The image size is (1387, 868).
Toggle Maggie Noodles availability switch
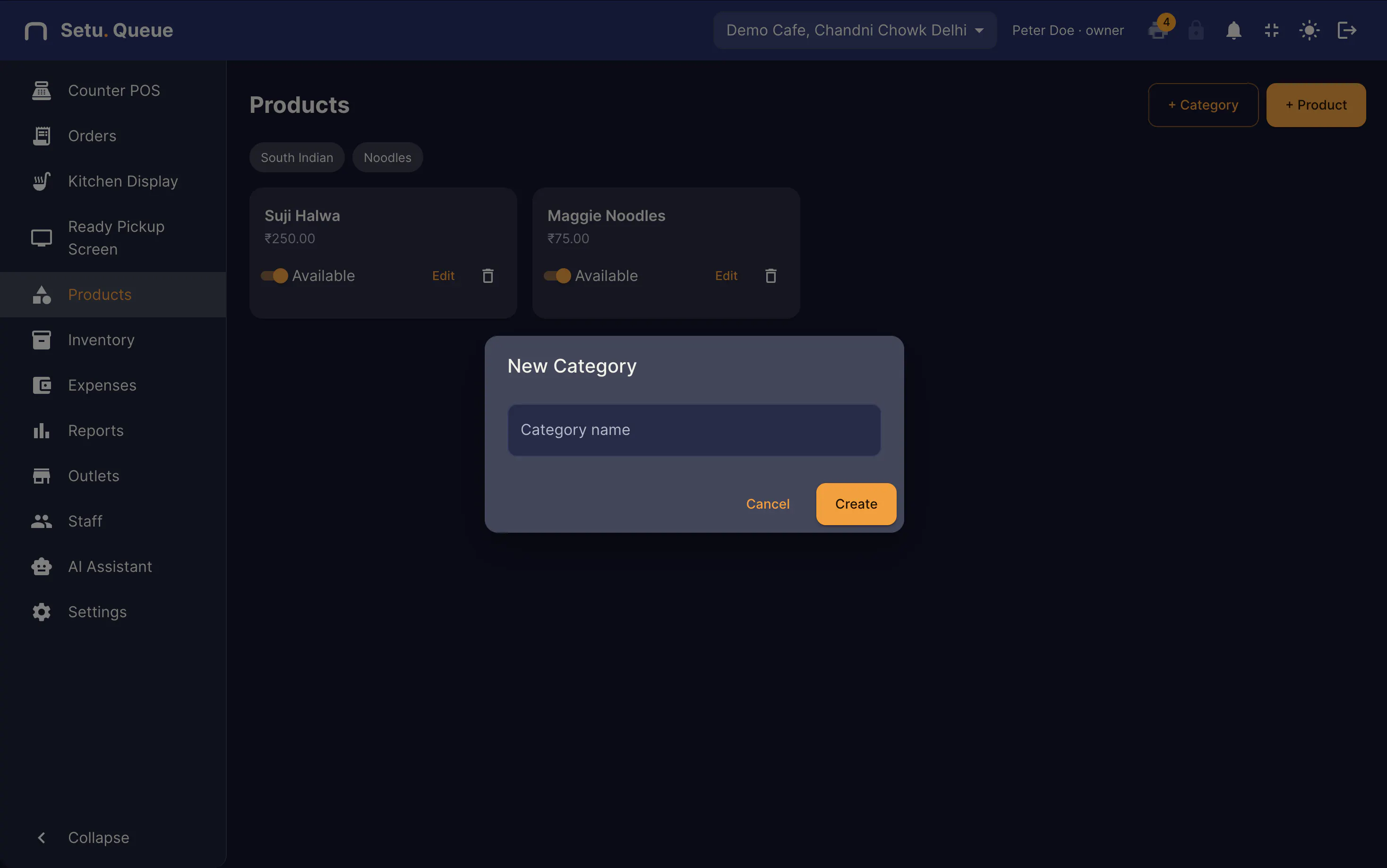557,275
